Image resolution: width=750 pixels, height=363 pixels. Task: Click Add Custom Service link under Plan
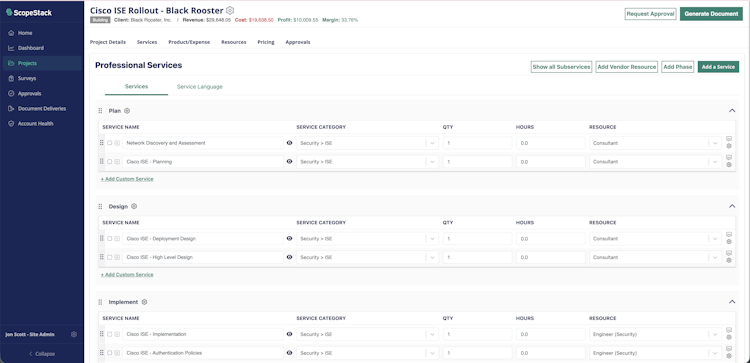coord(127,179)
